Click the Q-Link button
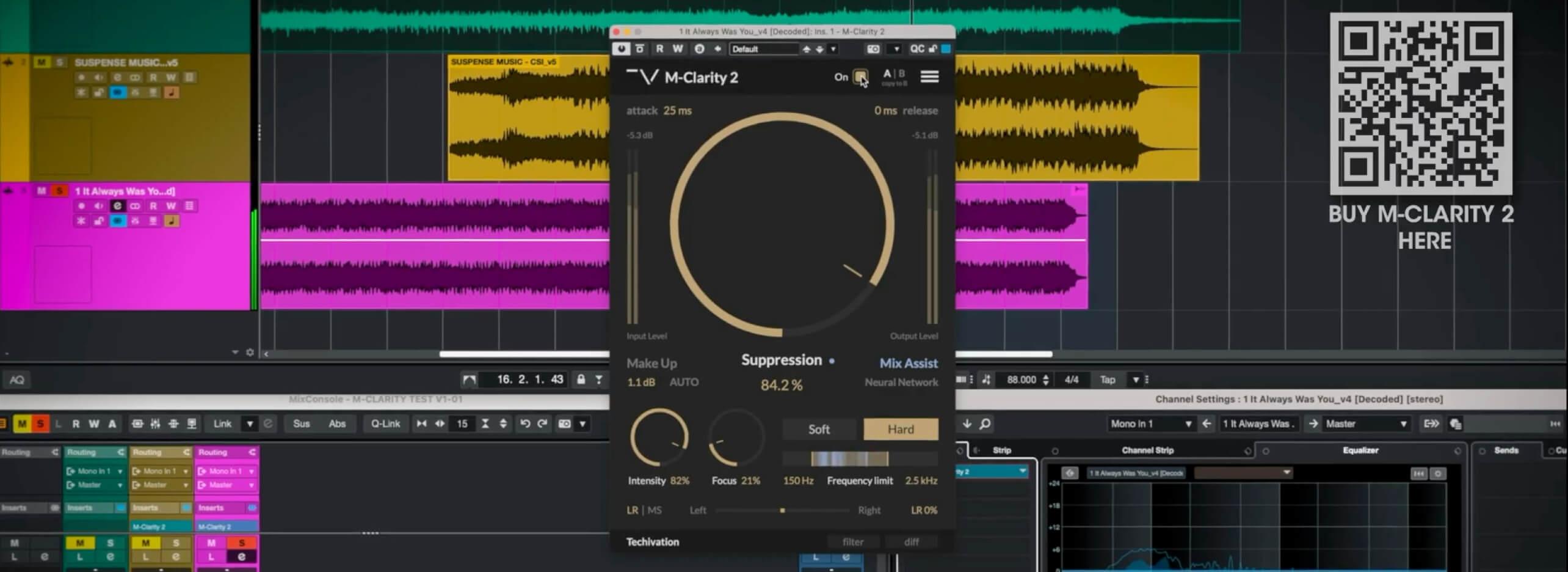The height and width of the screenshot is (572, 1568). (385, 424)
